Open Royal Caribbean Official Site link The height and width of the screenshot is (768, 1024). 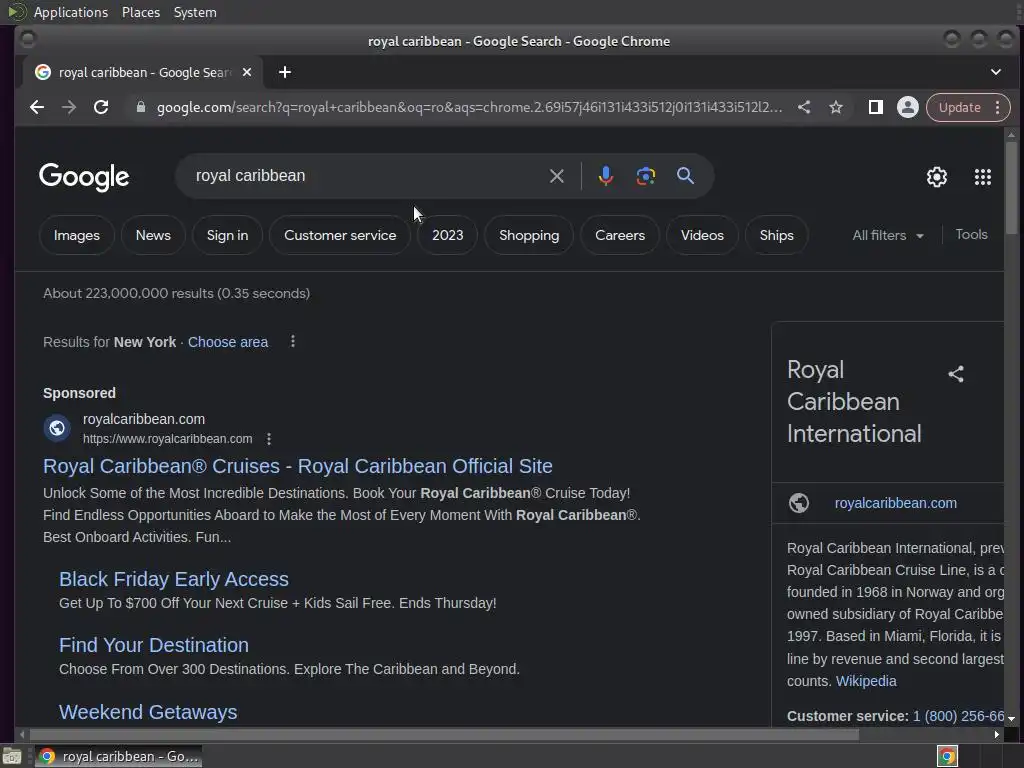click(x=297, y=466)
